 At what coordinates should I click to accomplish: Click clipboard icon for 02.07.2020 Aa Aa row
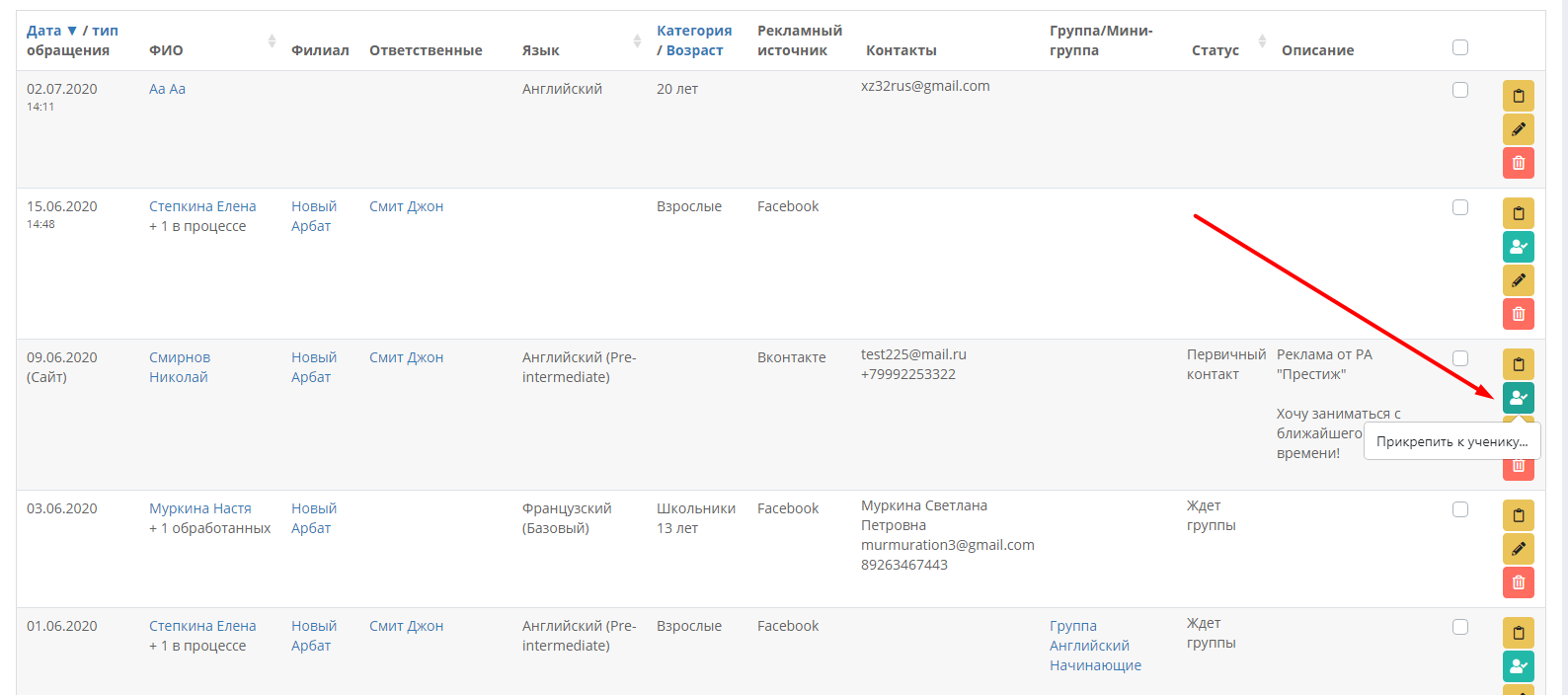tap(1519, 96)
